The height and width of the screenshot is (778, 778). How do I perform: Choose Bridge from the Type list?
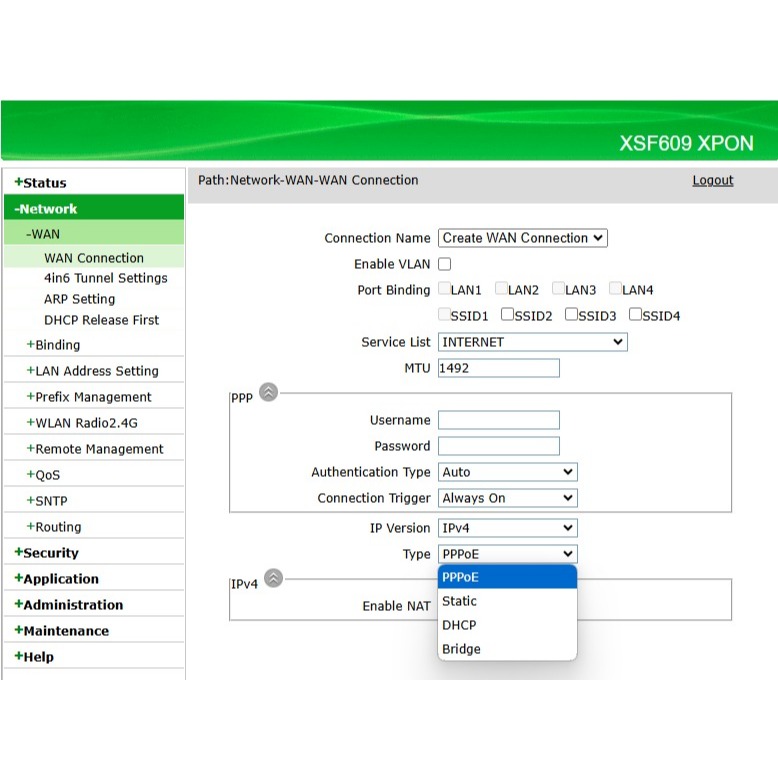pyautogui.click(x=462, y=649)
